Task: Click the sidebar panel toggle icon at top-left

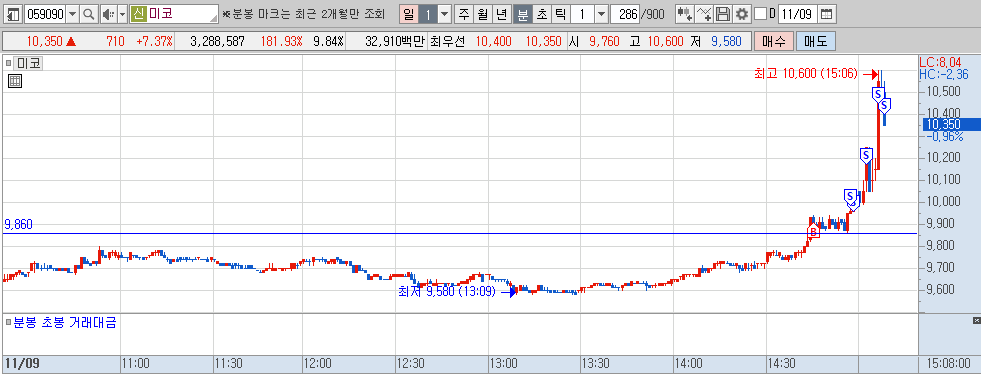Action: point(13,14)
